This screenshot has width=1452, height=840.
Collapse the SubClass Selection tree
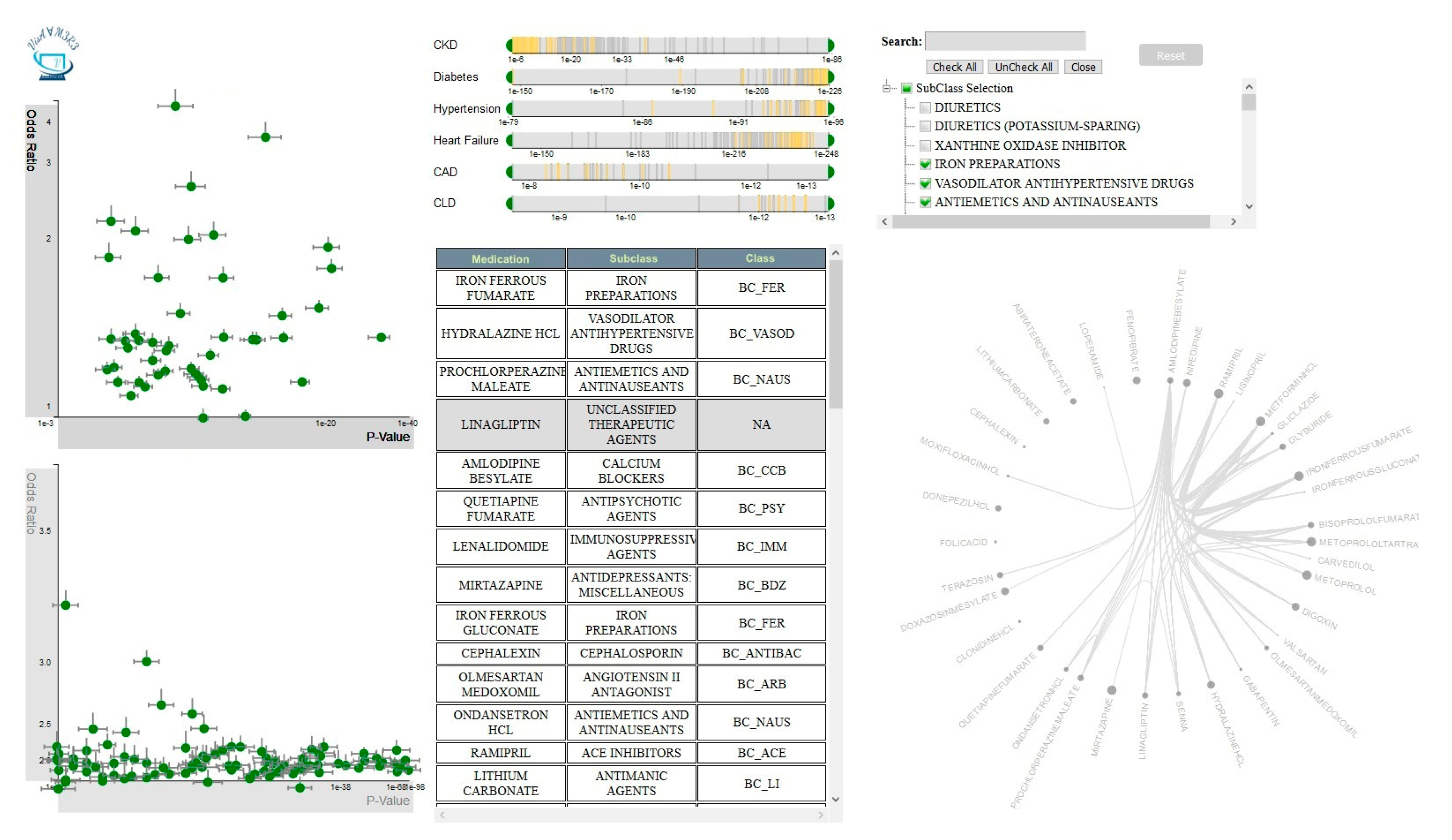(x=886, y=88)
